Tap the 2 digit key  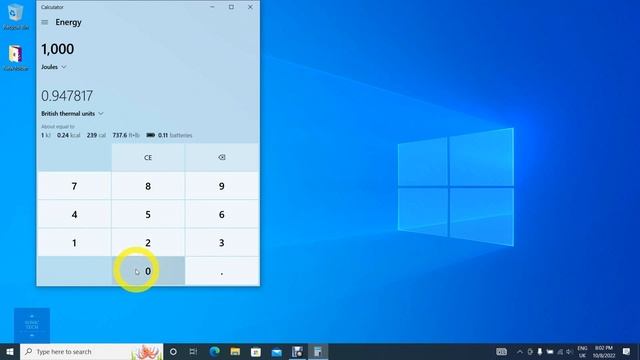148,243
